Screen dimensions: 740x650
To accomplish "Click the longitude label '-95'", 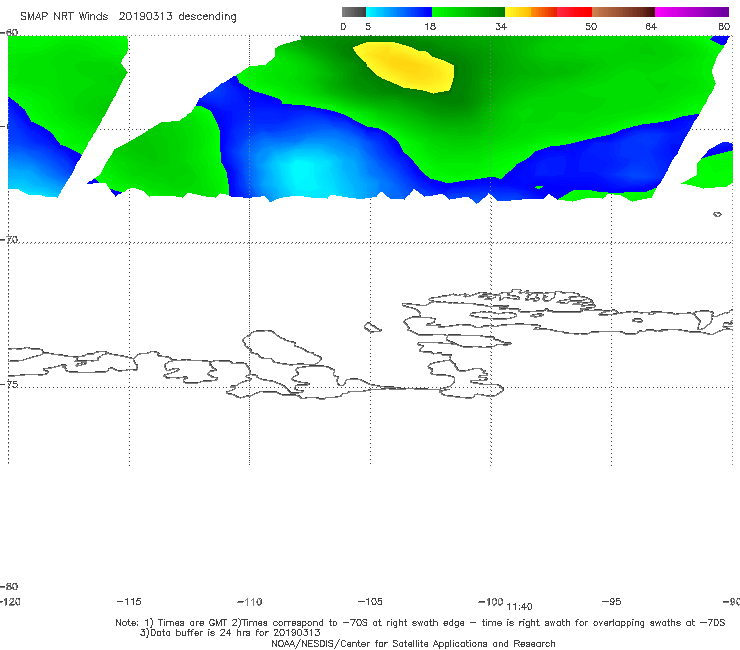I will pyautogui.click(x=612, y=602).
